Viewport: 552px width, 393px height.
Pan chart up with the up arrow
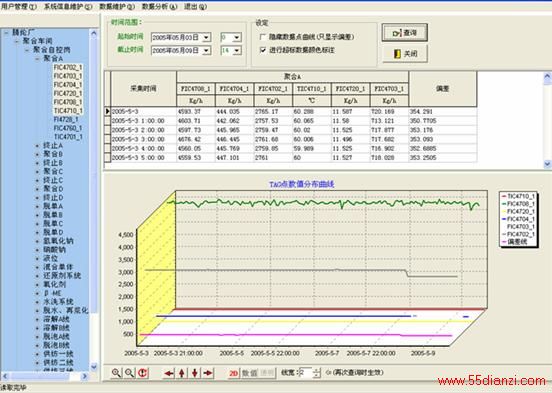point(182,373)
